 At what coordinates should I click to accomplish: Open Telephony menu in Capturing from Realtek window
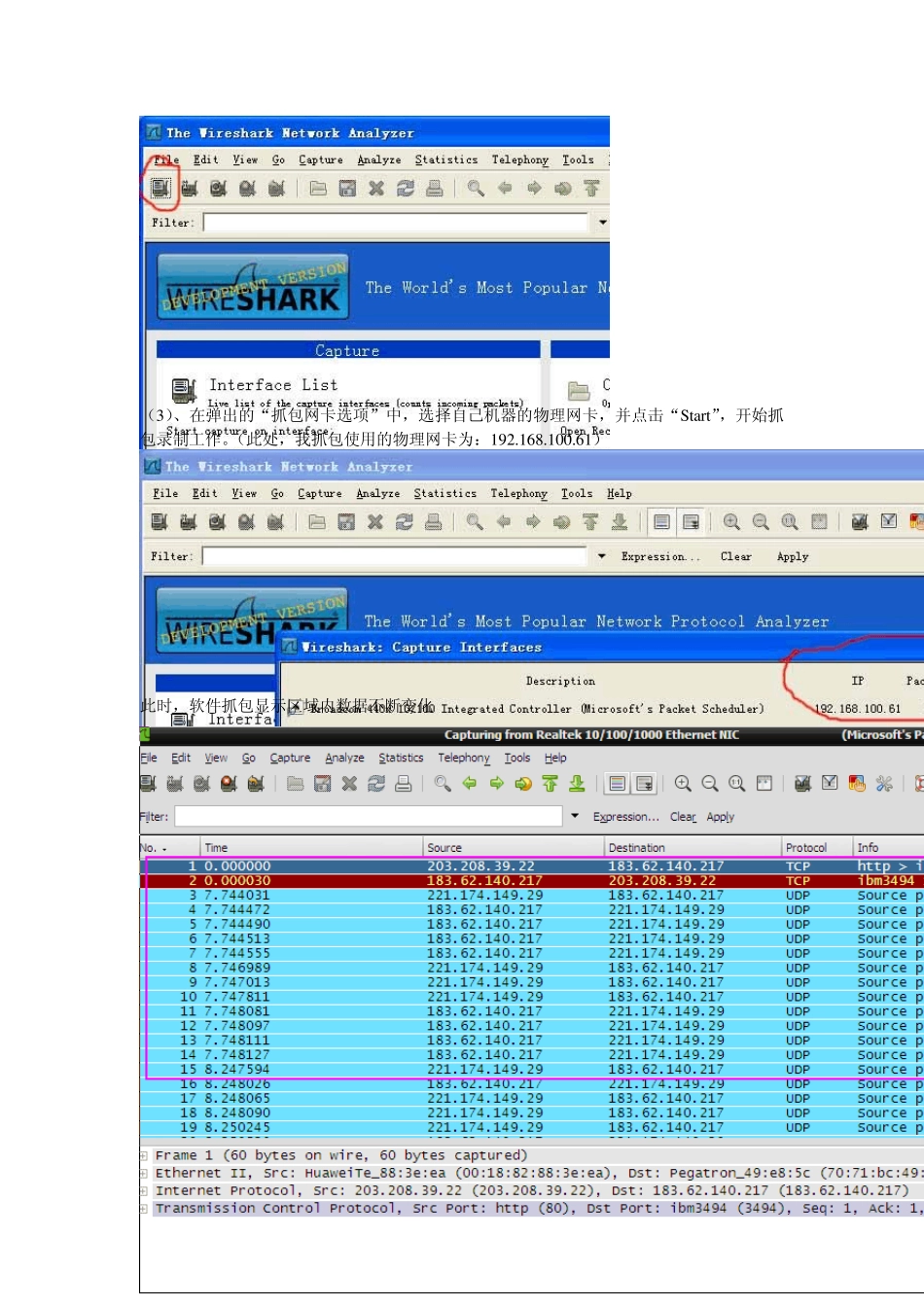464,759
